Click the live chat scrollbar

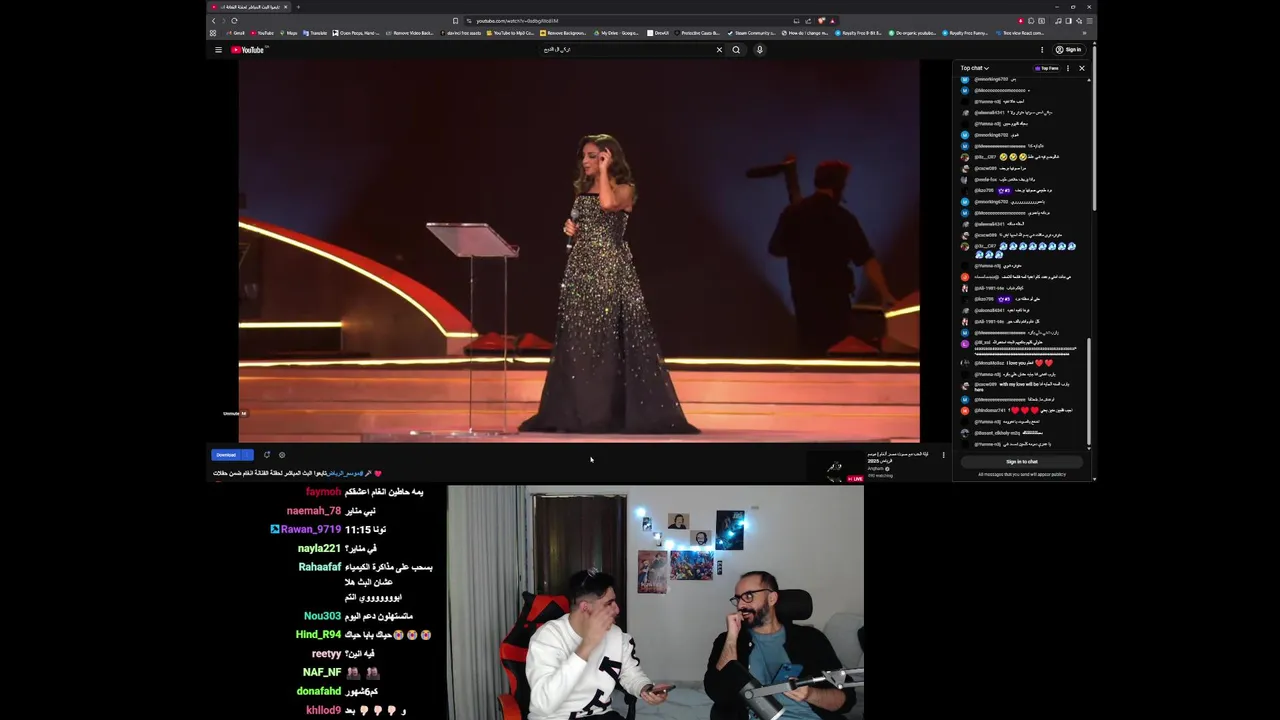(1089, 390)
